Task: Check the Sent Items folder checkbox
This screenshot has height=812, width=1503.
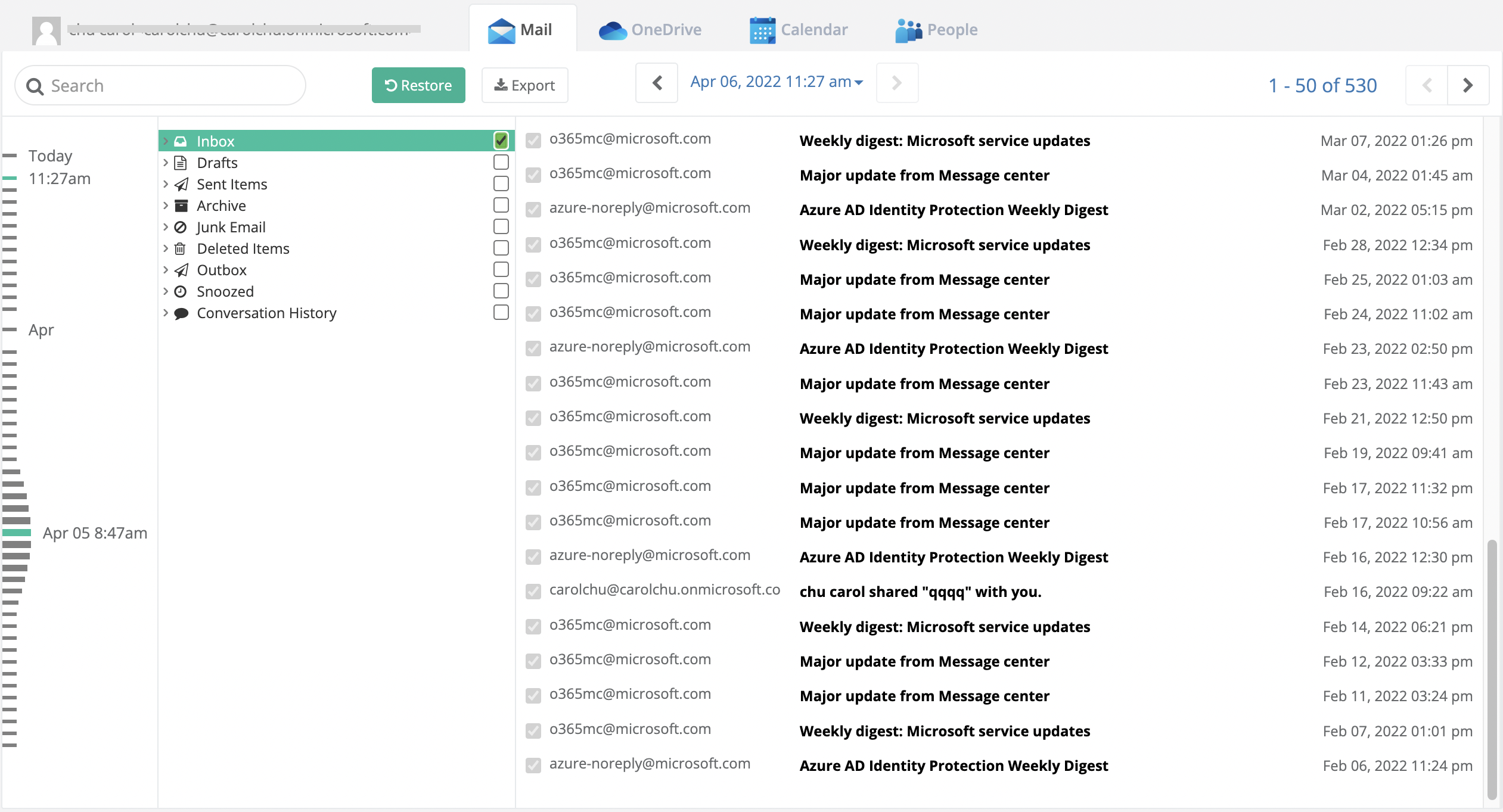Action: click(x=501, y=183)
